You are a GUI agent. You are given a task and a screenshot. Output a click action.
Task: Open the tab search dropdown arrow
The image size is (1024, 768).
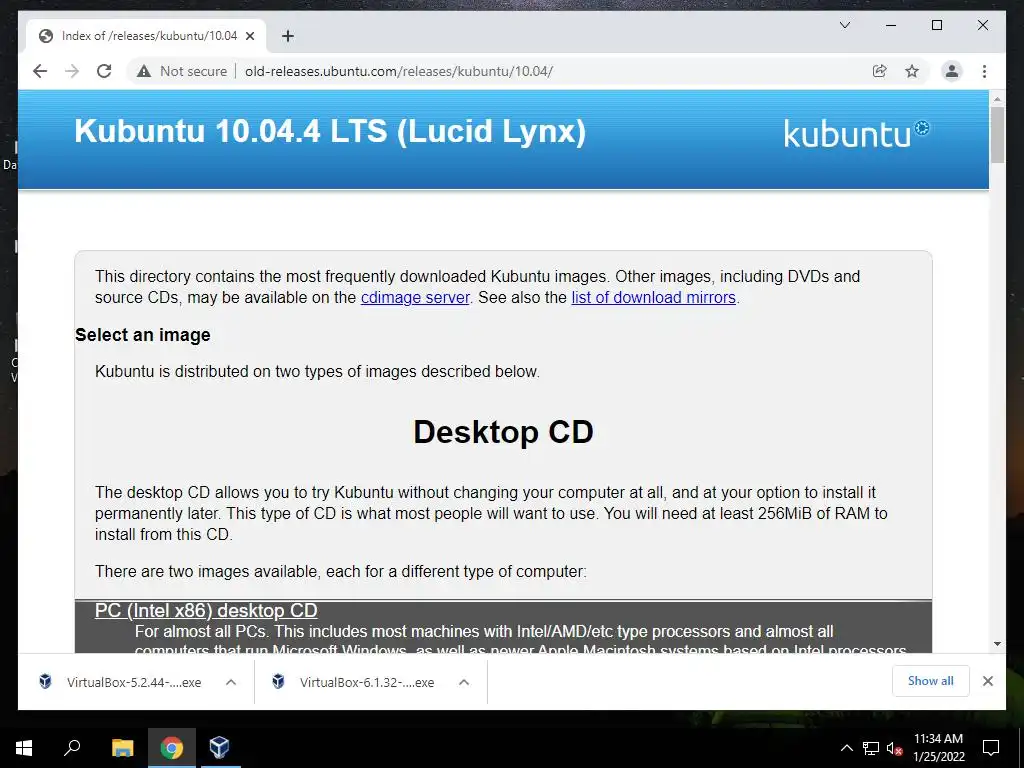[844, 25]
